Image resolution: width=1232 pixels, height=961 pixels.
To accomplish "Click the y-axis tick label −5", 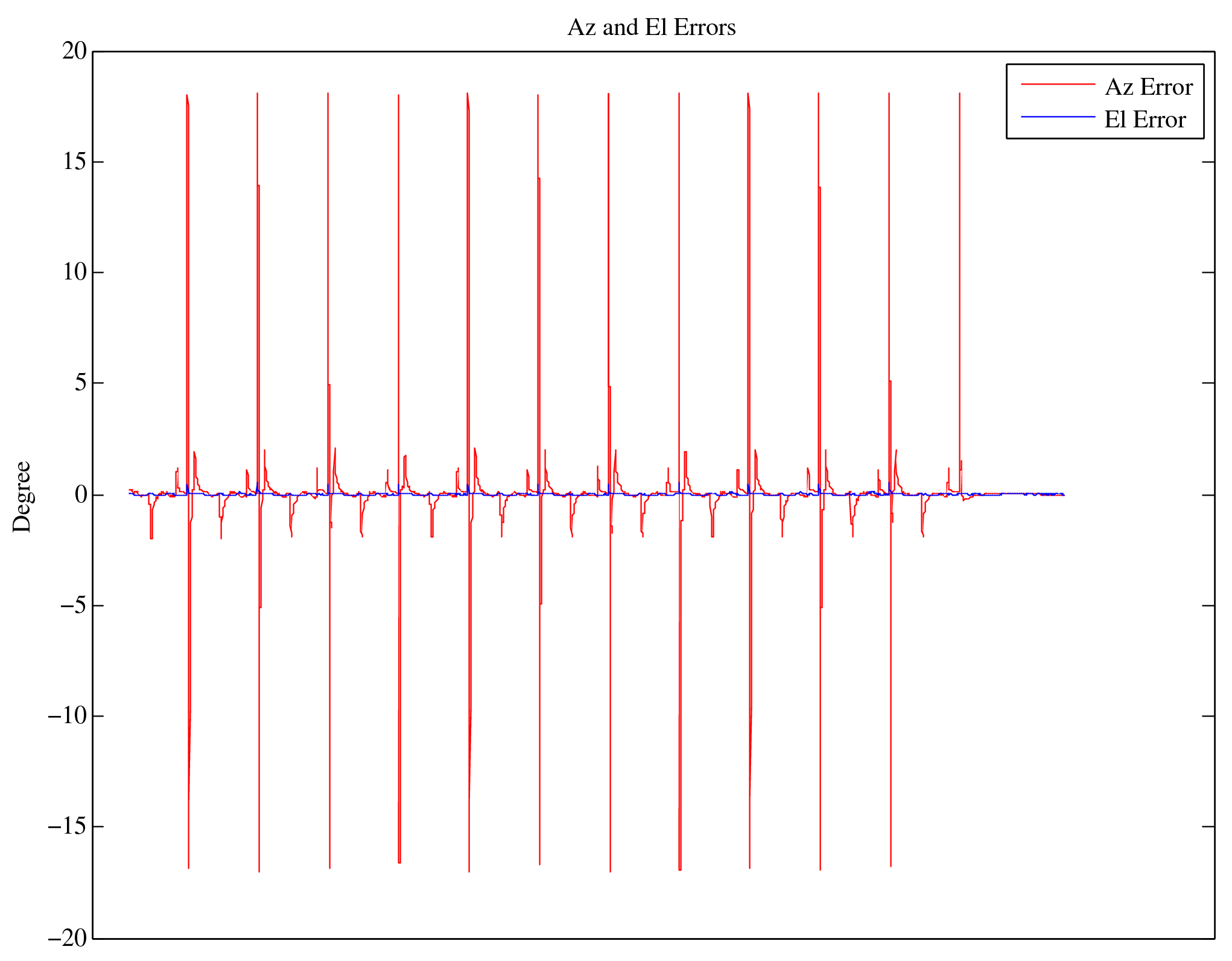I will [74, 605].
